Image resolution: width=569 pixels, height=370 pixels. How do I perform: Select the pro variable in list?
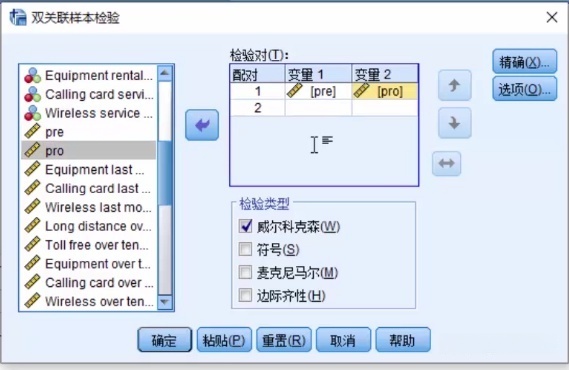[x=89, y=151]
